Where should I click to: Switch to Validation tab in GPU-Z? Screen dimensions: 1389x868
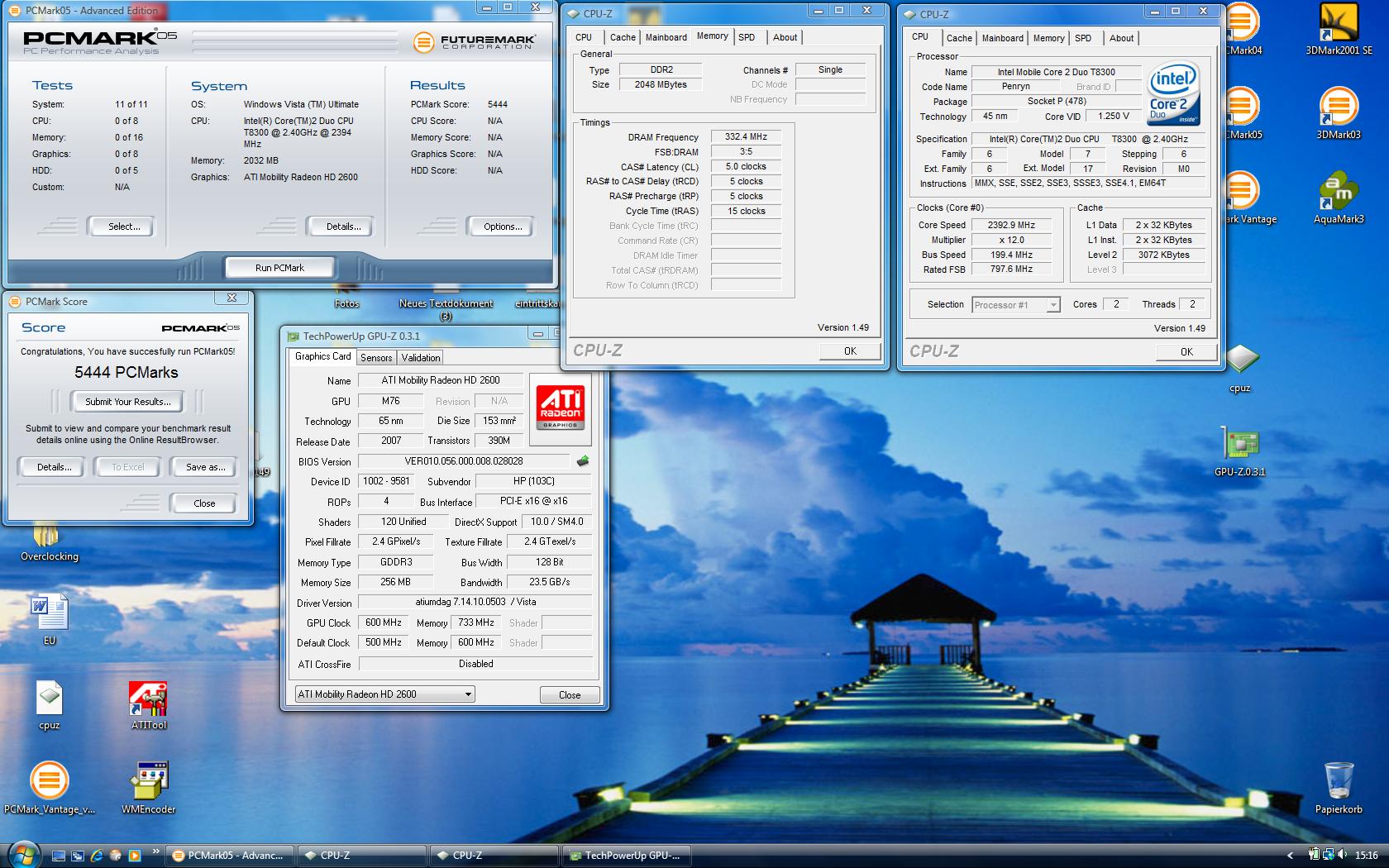[x=421, y=358]
